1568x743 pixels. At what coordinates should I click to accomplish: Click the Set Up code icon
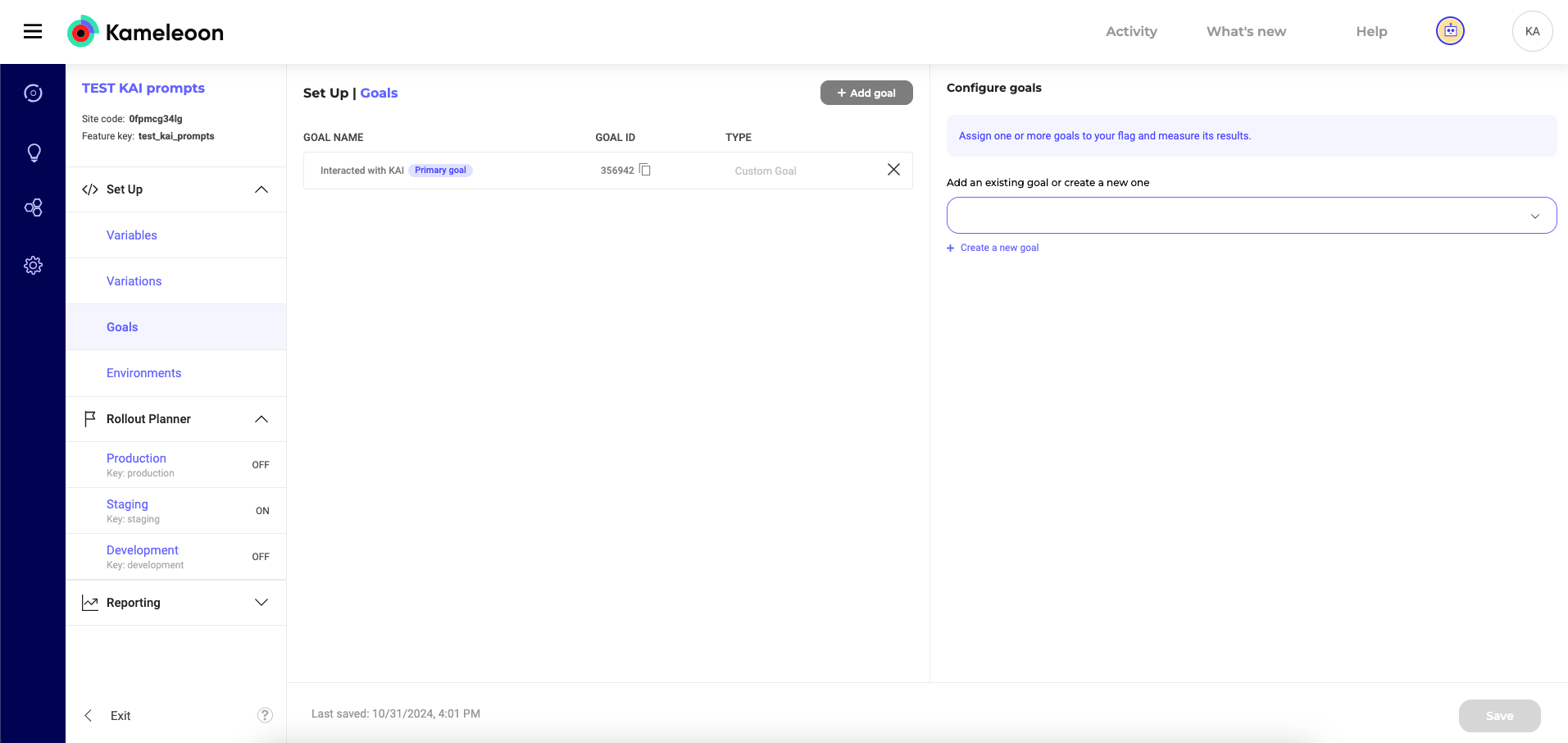pos(90,189)
